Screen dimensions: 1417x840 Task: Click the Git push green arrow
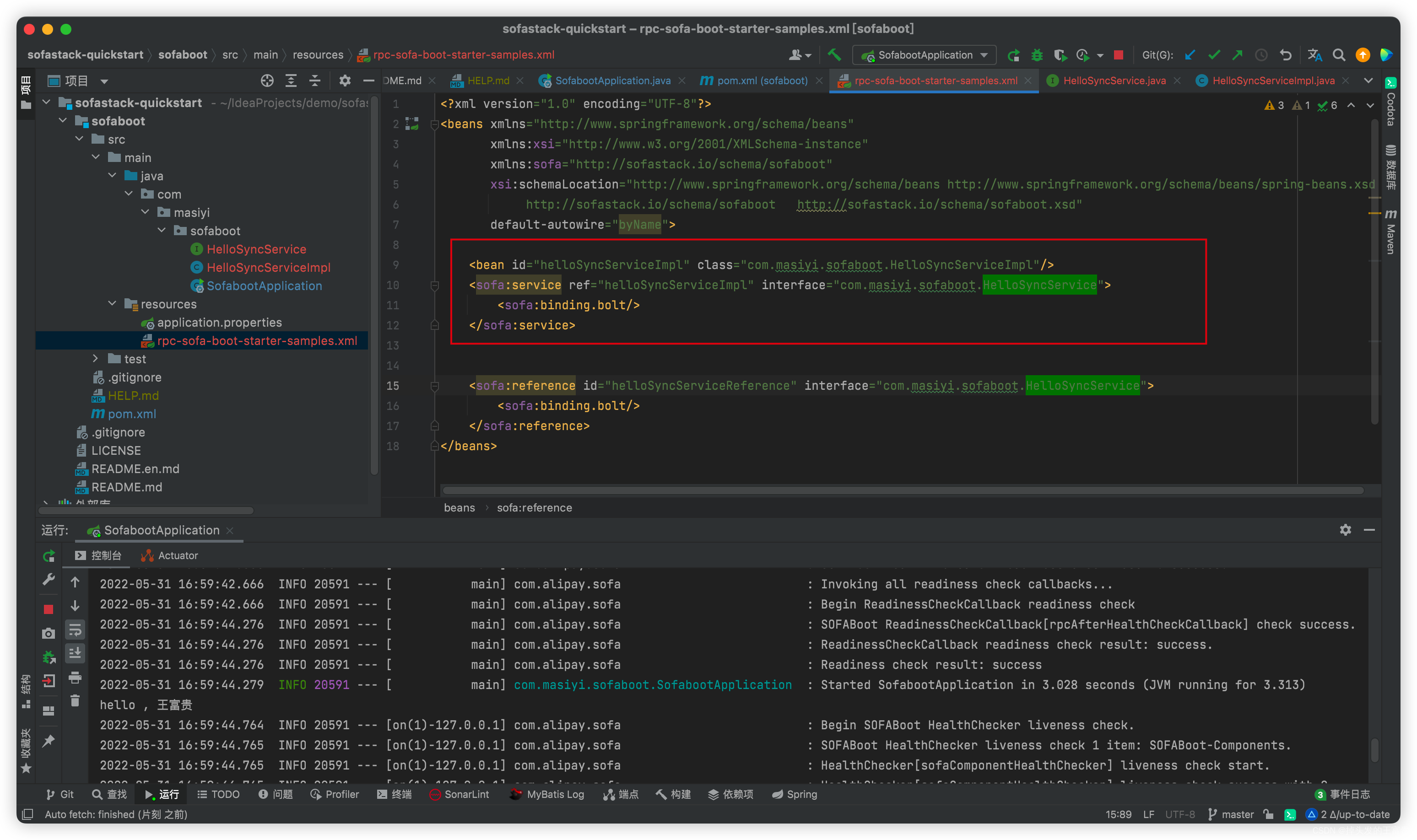(x=1237, y=55)
